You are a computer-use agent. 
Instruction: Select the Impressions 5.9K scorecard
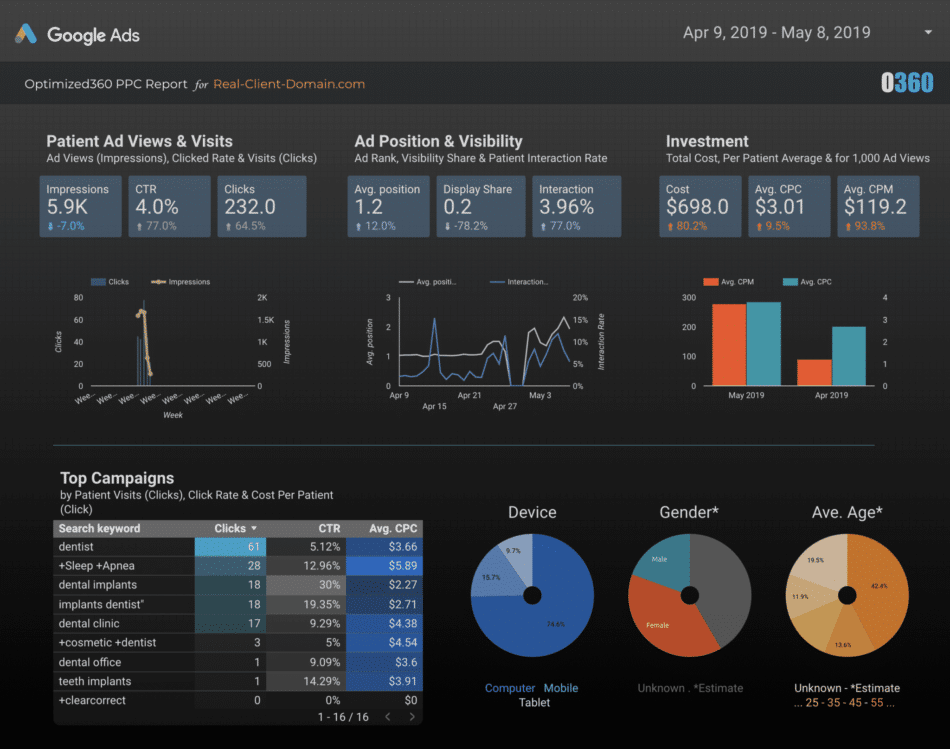81,207
